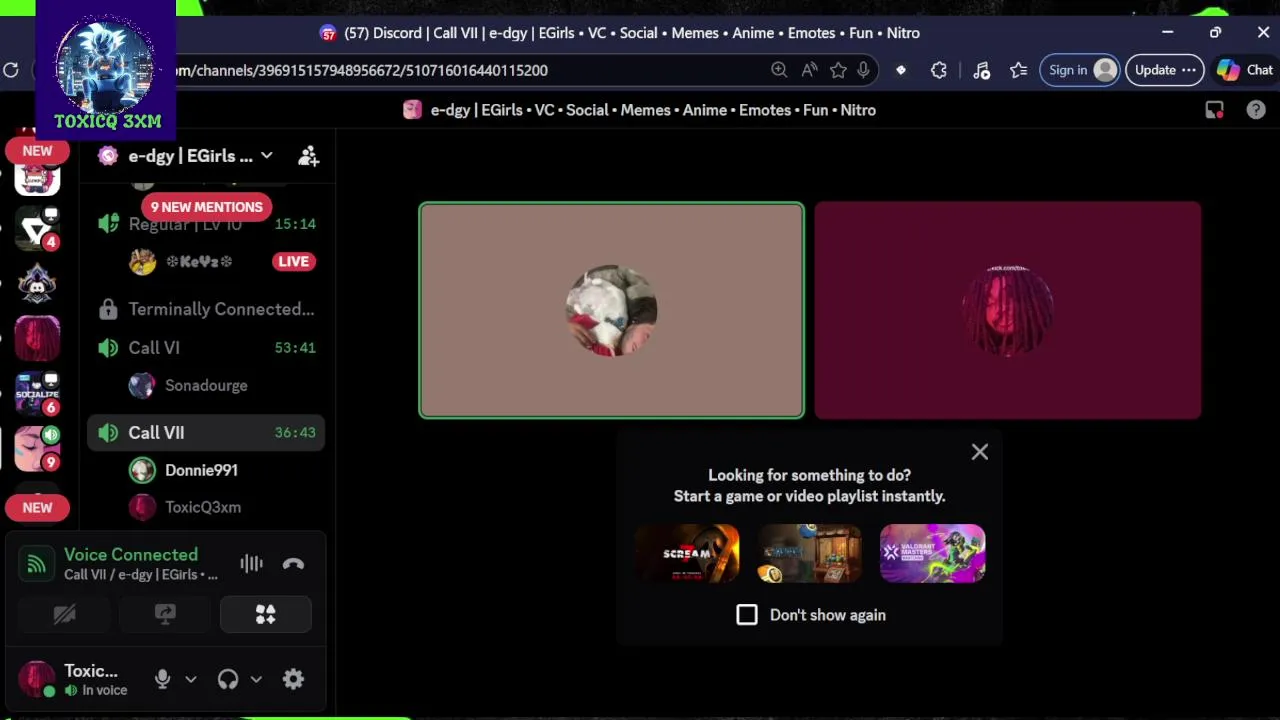Mute the microphone

[162, 679]
